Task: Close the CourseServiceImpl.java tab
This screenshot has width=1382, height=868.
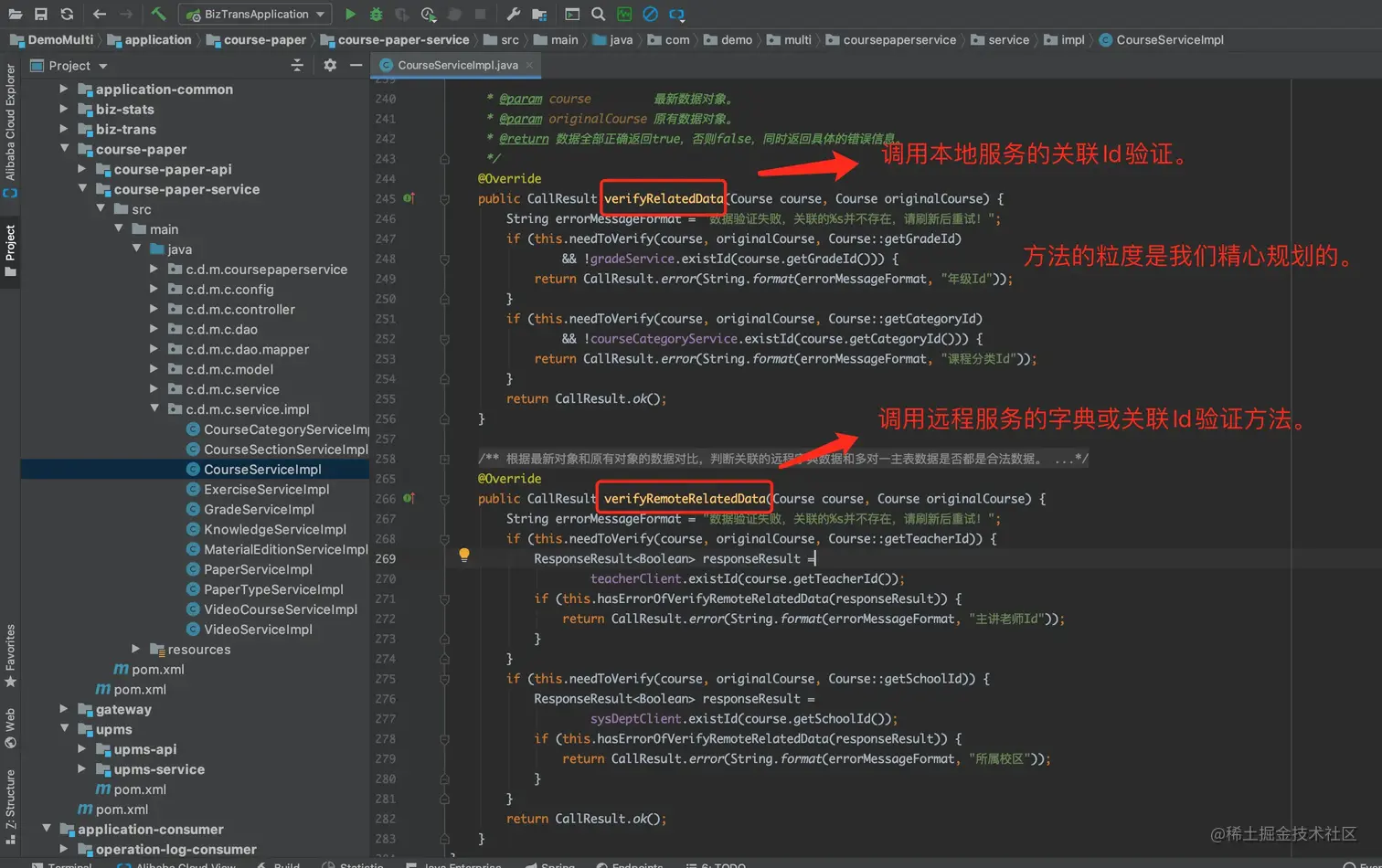Action: click(x=529, y=65)
